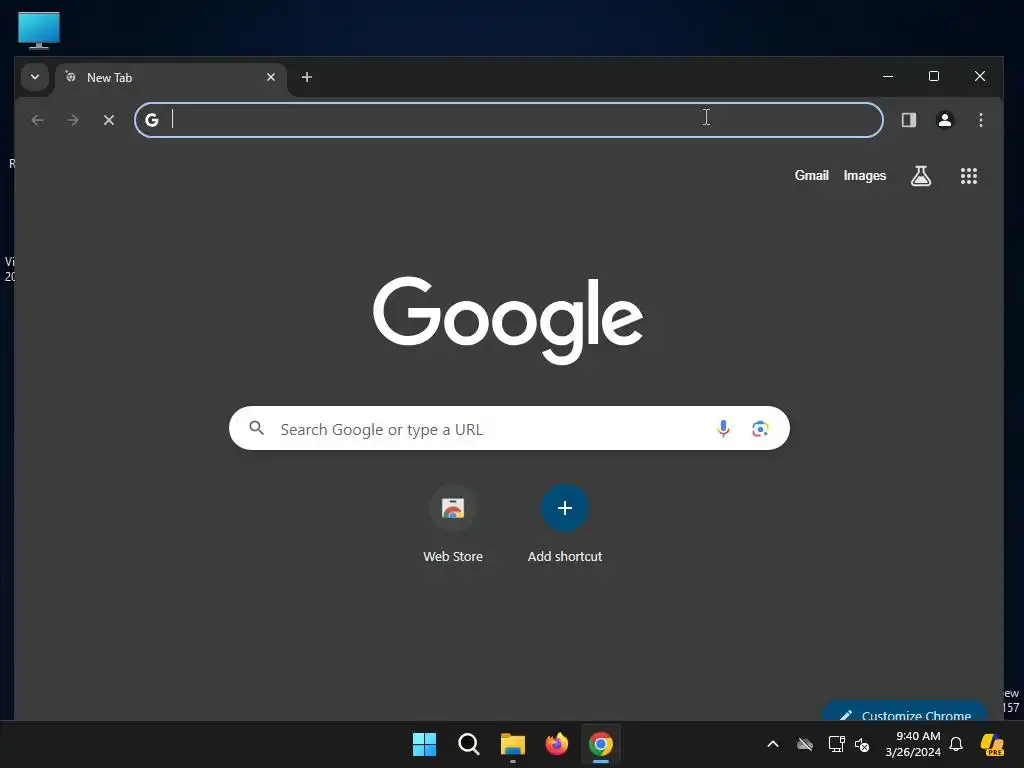The height and width of the screenshot is (768, 1024).
Task: Open a new tab with plus button
Action: [x=306, y=77]
